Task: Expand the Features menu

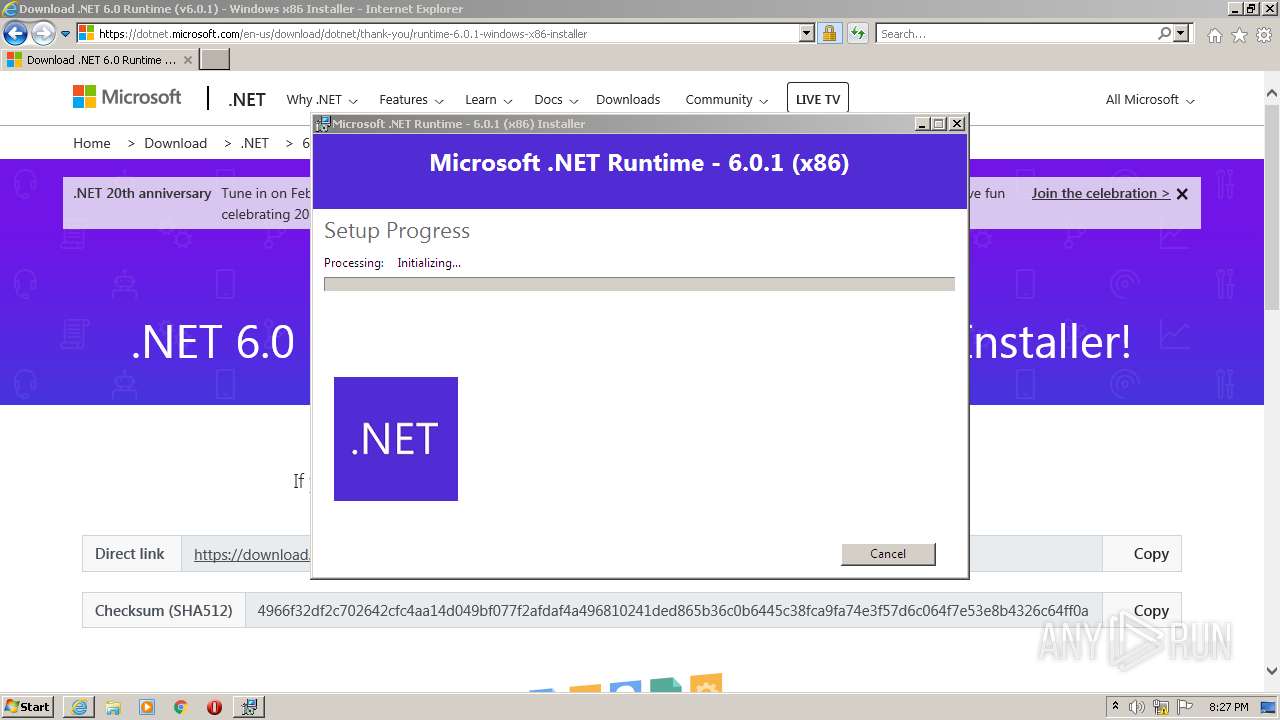Action: point(411,100)
